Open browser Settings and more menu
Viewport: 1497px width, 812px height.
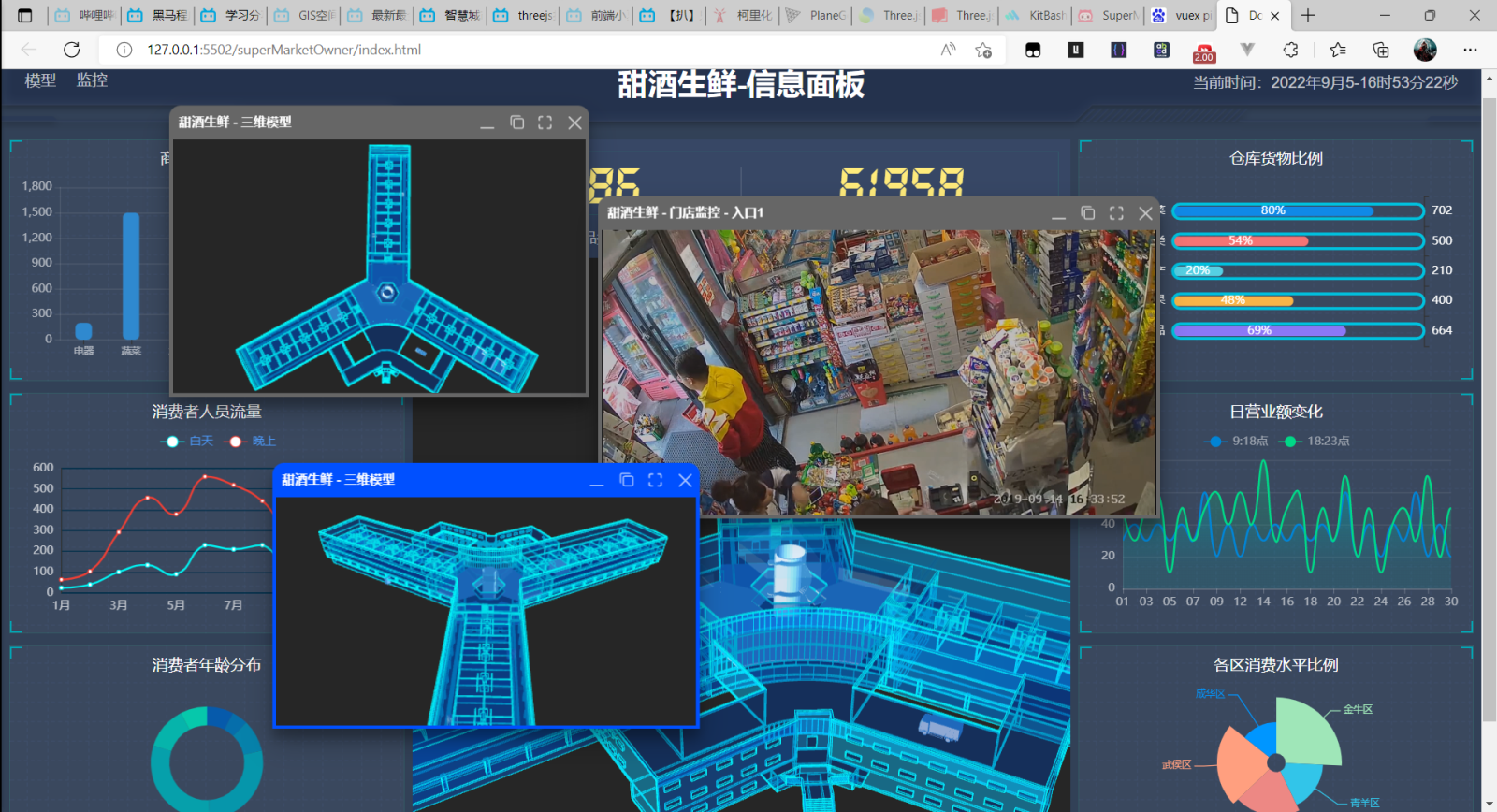pyautogui.click(x=1470, y=50)
